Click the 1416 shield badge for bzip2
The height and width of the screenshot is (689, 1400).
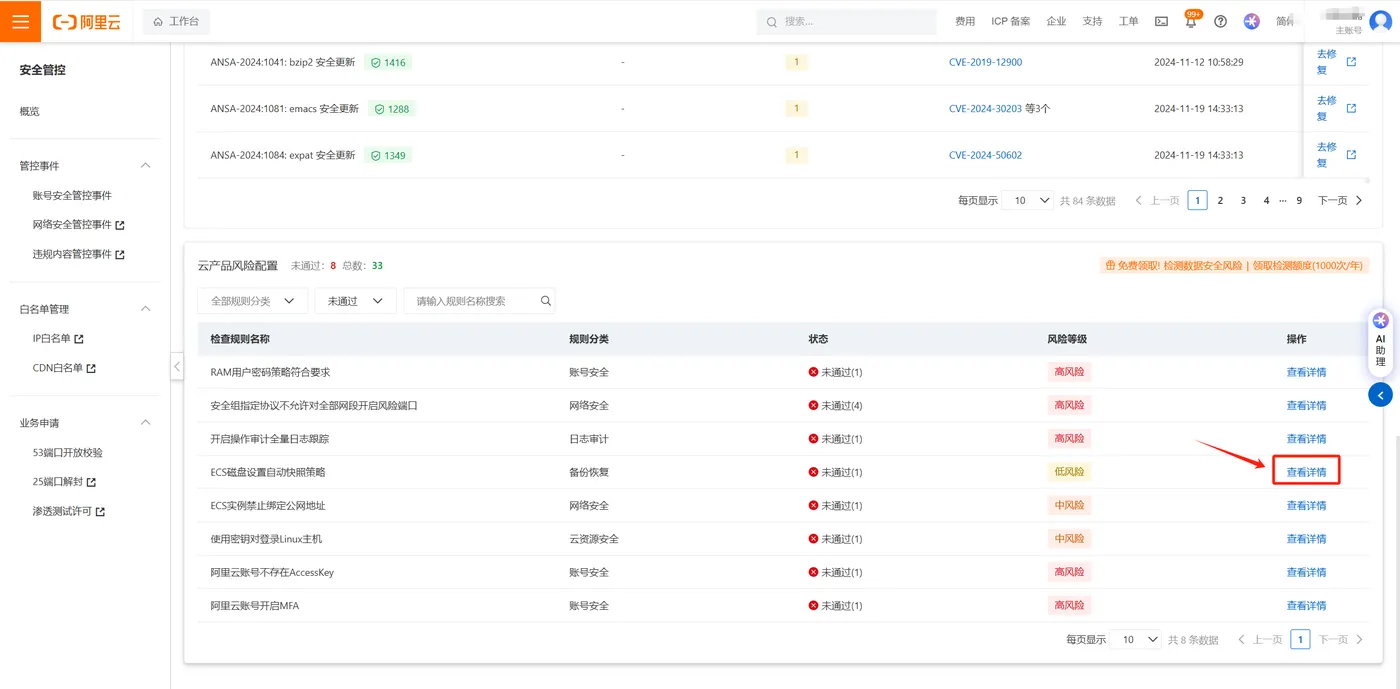(x=388, y=62)
